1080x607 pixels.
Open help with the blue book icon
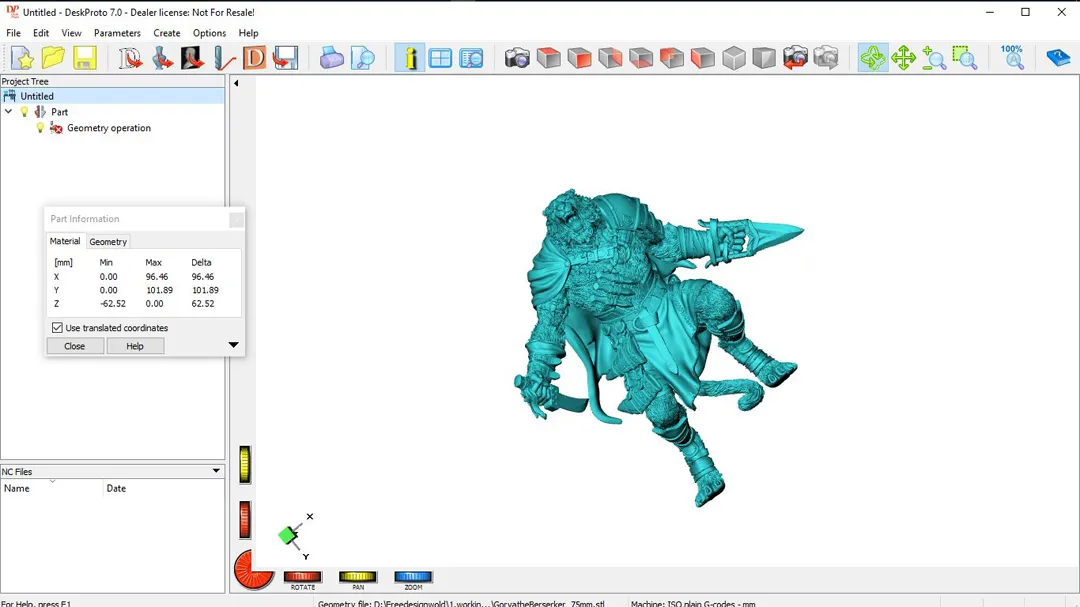[x=1058, y=58]
